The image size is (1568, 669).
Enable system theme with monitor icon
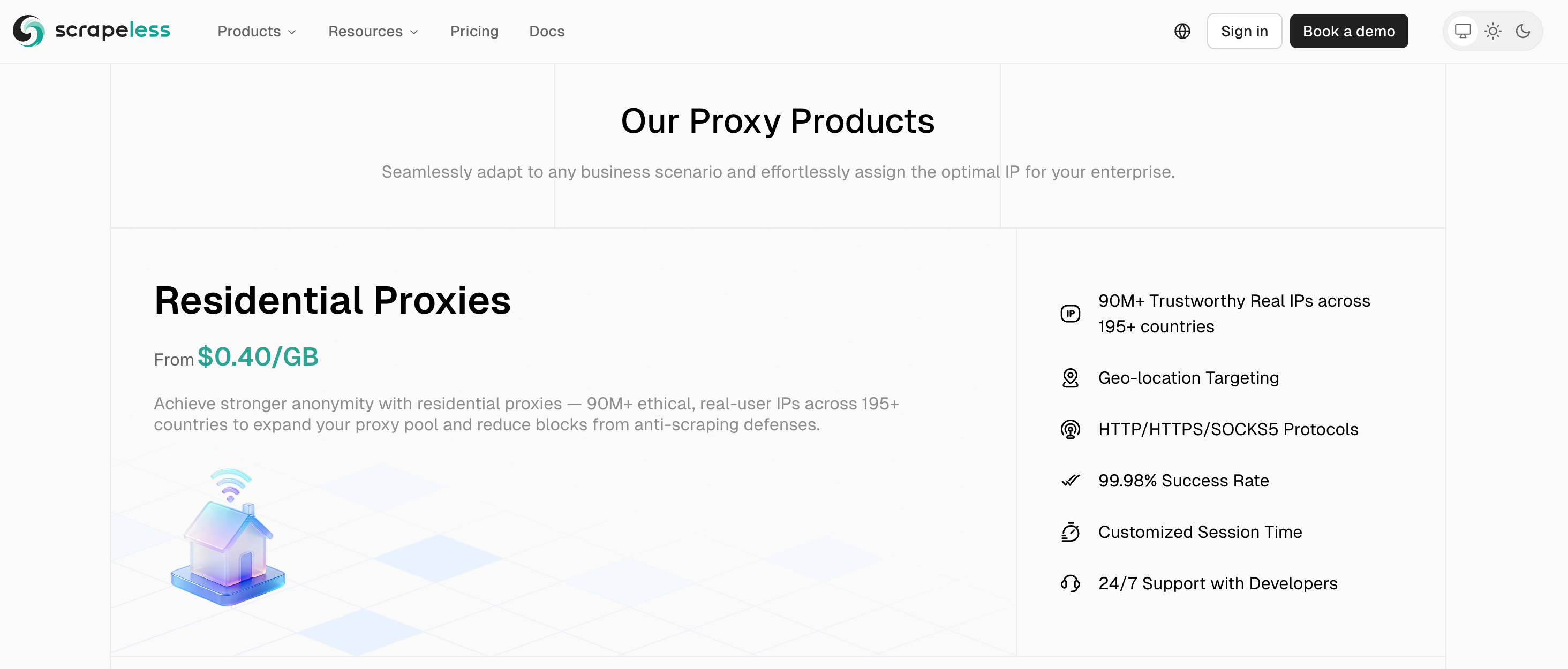coord(1463,31)
